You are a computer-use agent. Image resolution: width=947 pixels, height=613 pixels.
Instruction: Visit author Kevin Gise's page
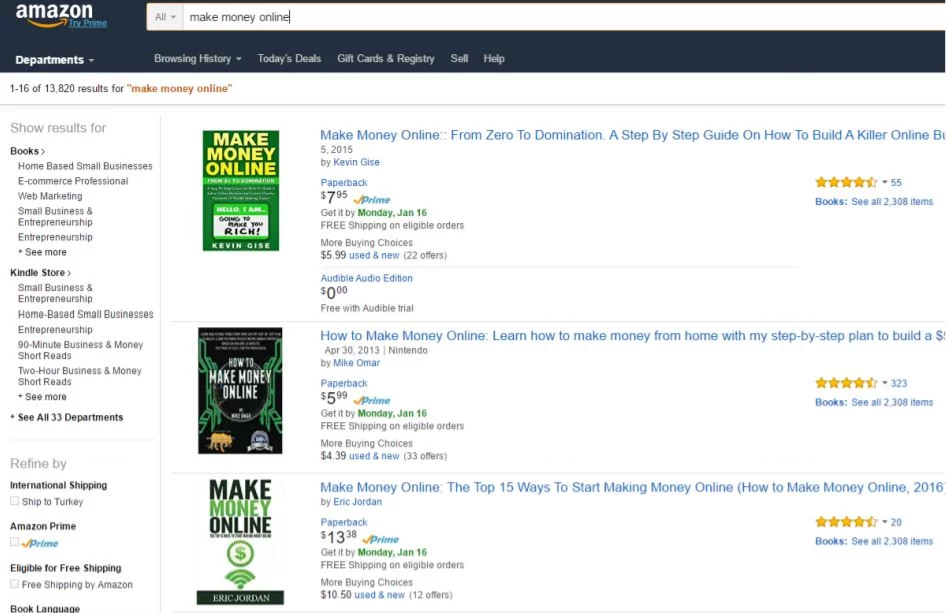(x=356, y=162)
